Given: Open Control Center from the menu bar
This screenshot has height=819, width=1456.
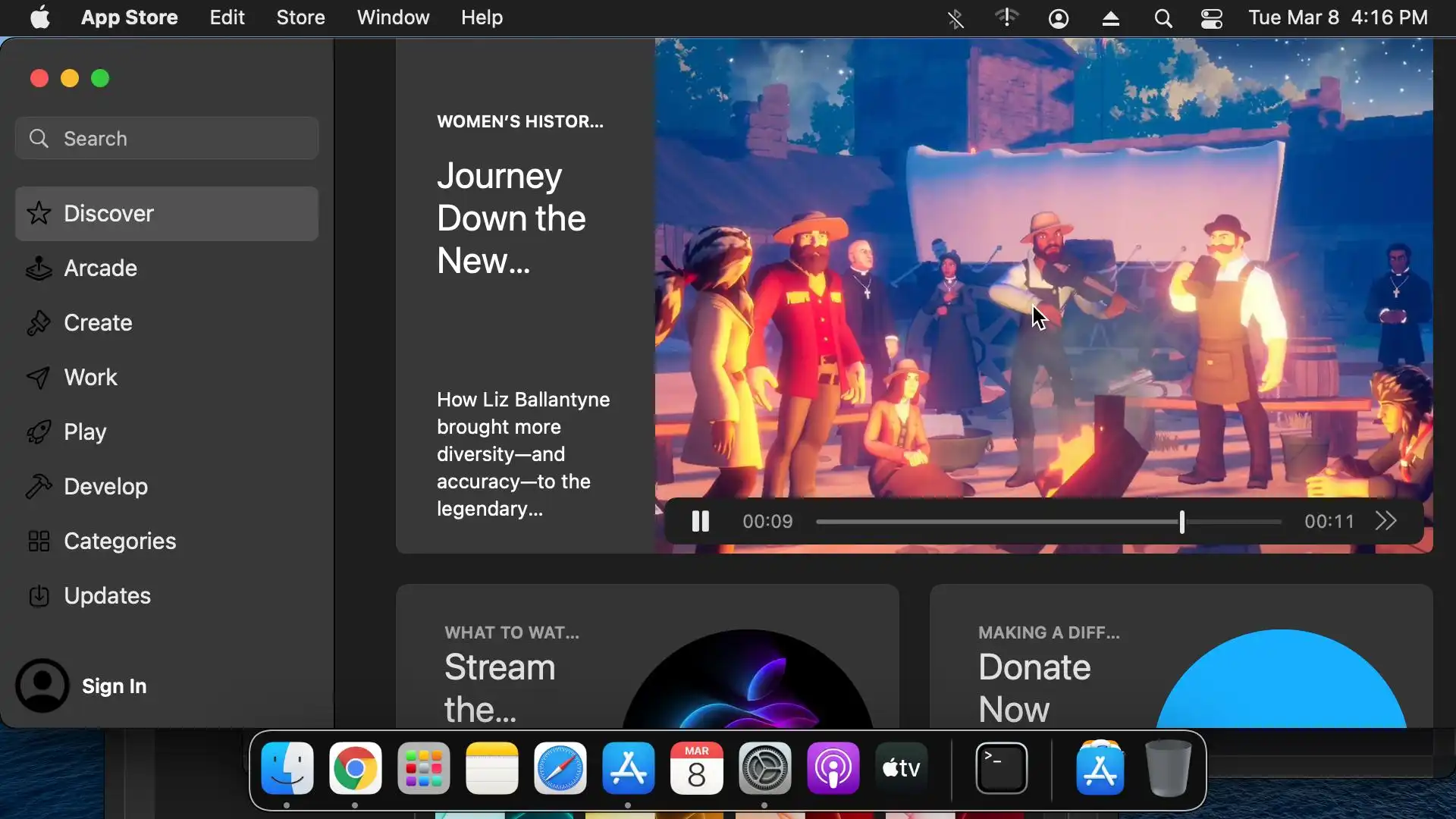Looking at the screenshot, I should coord(1211,18).
